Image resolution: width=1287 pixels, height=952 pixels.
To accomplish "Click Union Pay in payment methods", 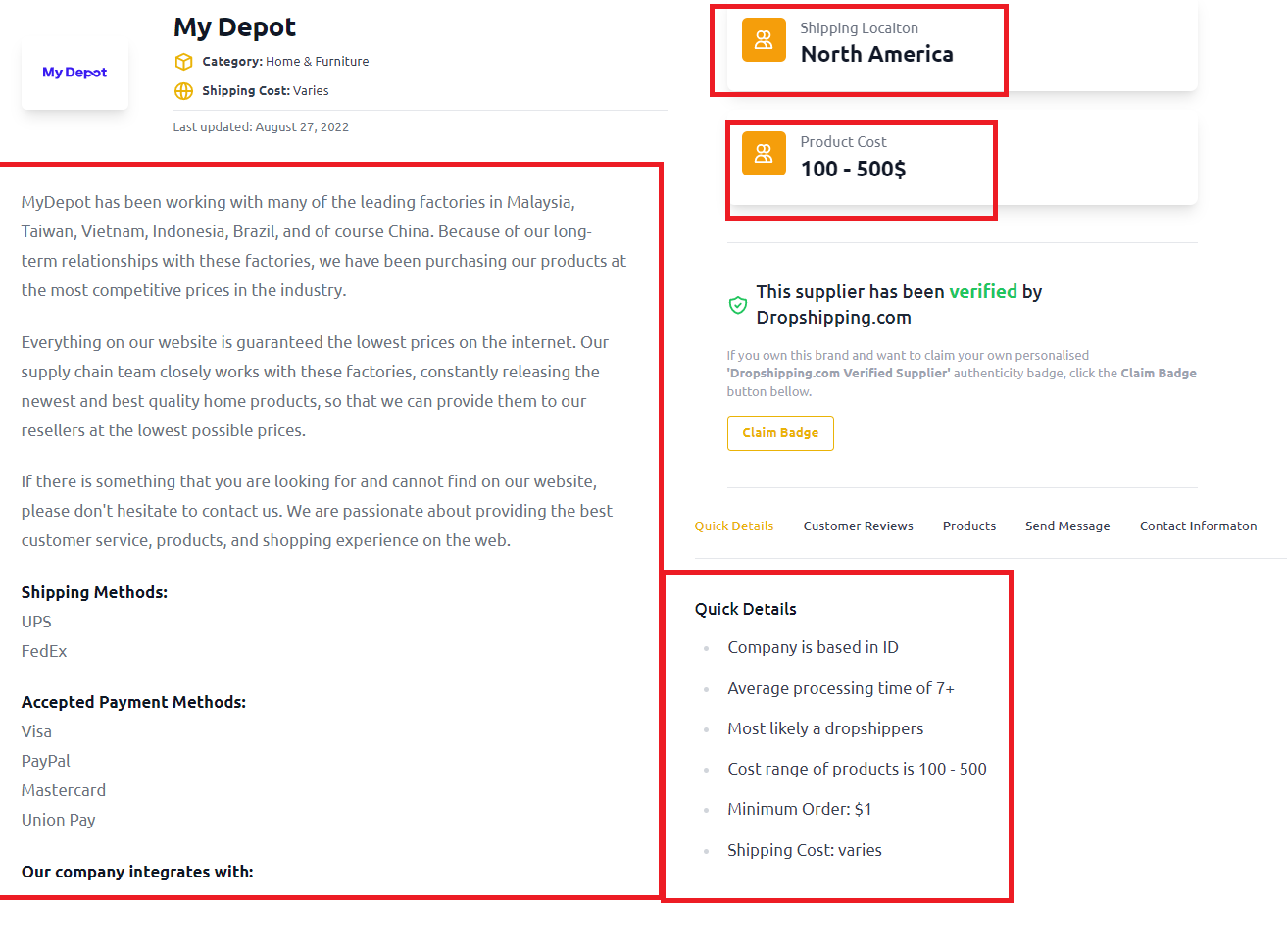I will pos(59,820).
